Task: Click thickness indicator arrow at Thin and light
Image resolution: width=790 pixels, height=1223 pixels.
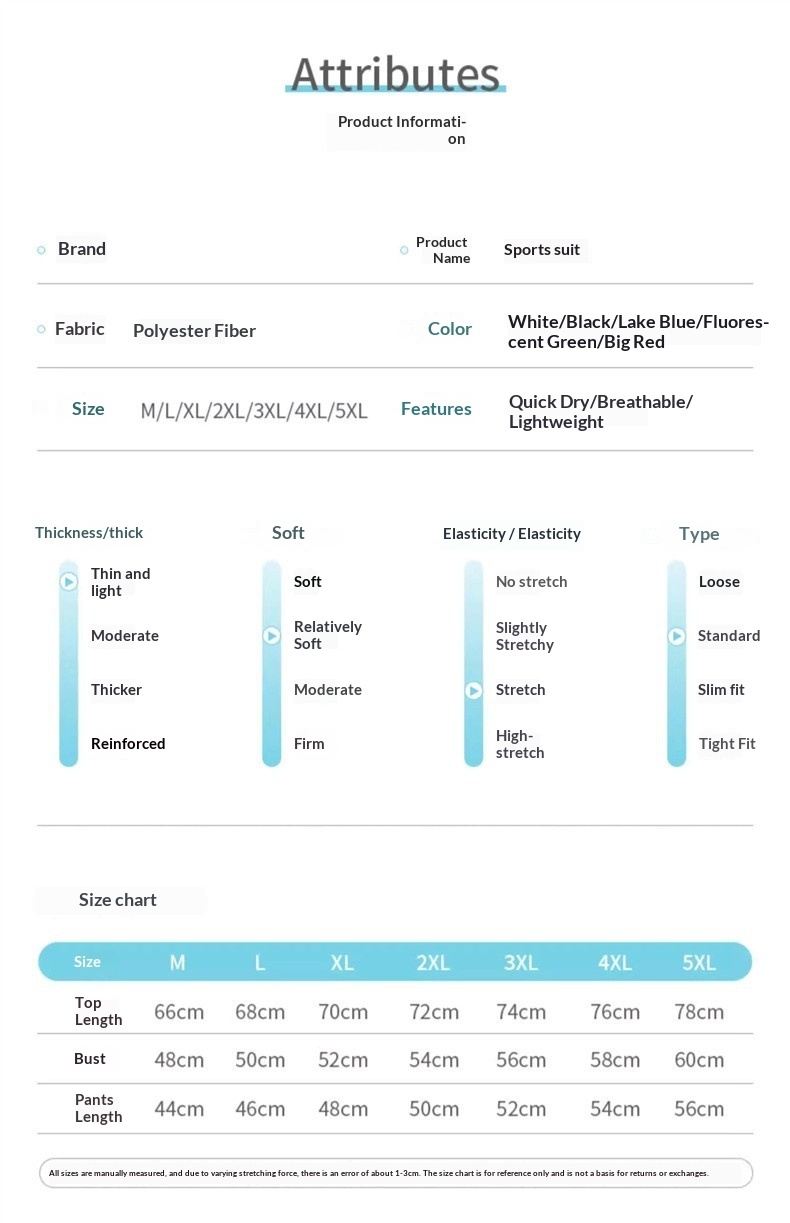Action: [68, 581]
